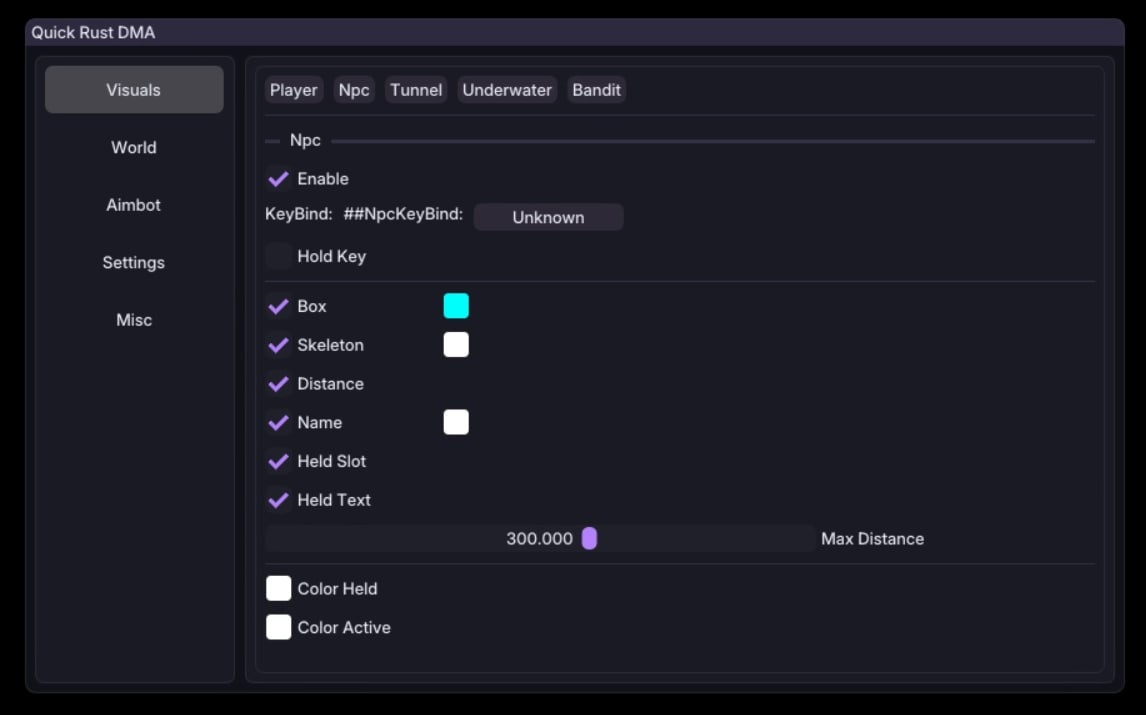Select the Bandit tab
The width and height of the screenshot is (1146, 715).
596,90
